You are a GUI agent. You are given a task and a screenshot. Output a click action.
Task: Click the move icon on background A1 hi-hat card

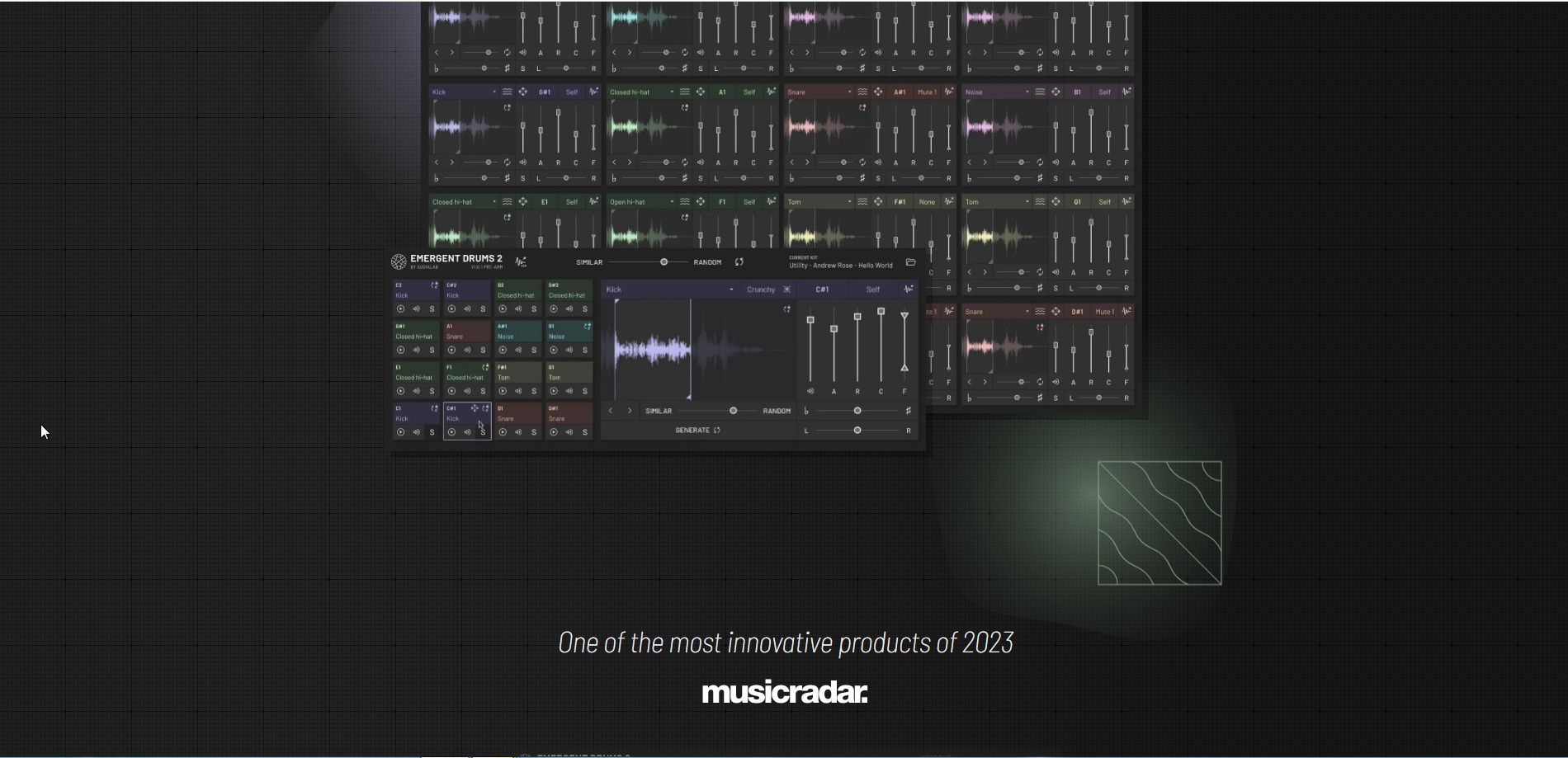point(701,92)
